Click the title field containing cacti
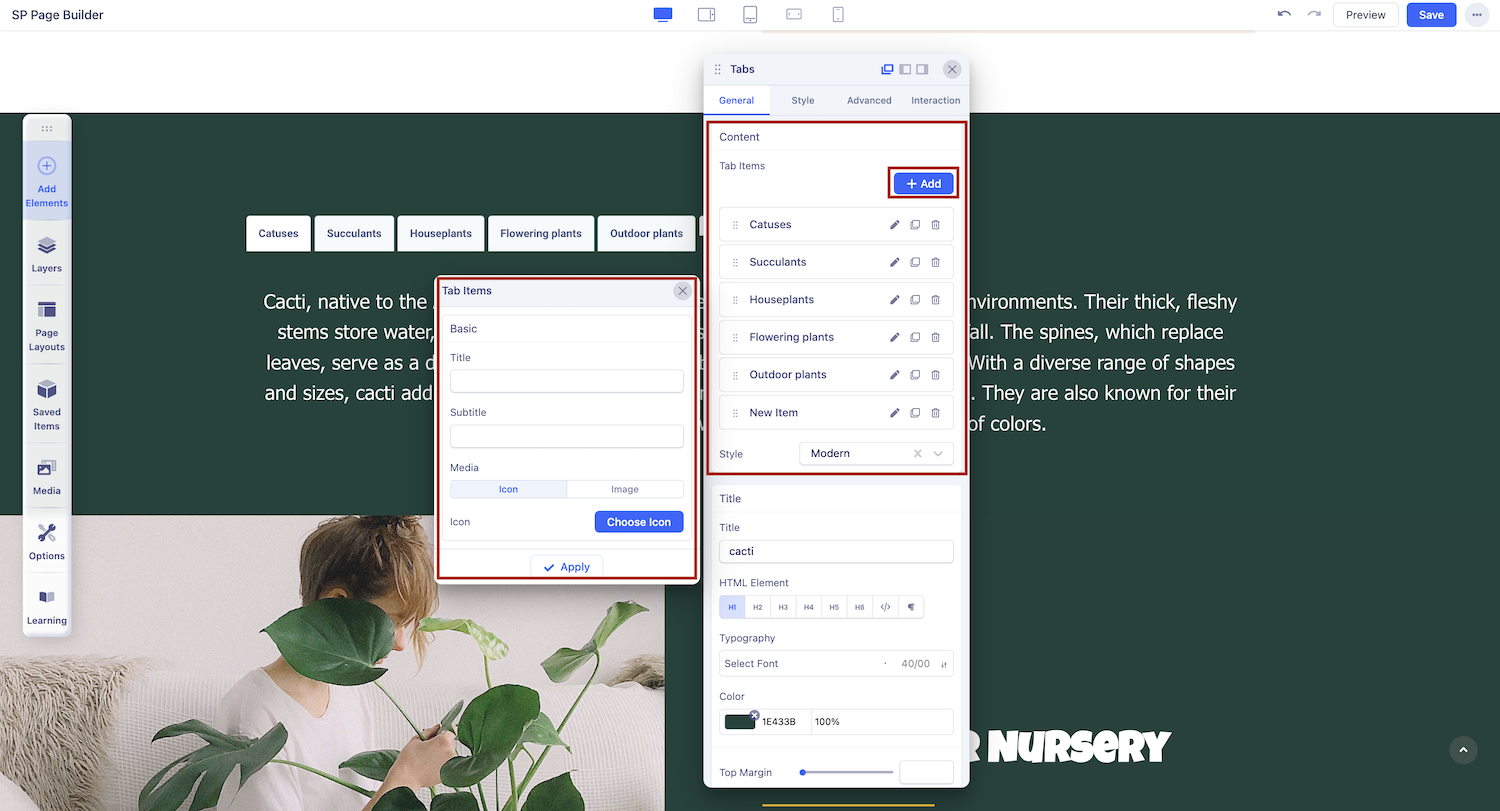The image size is (1500, 811). point(836,551)
